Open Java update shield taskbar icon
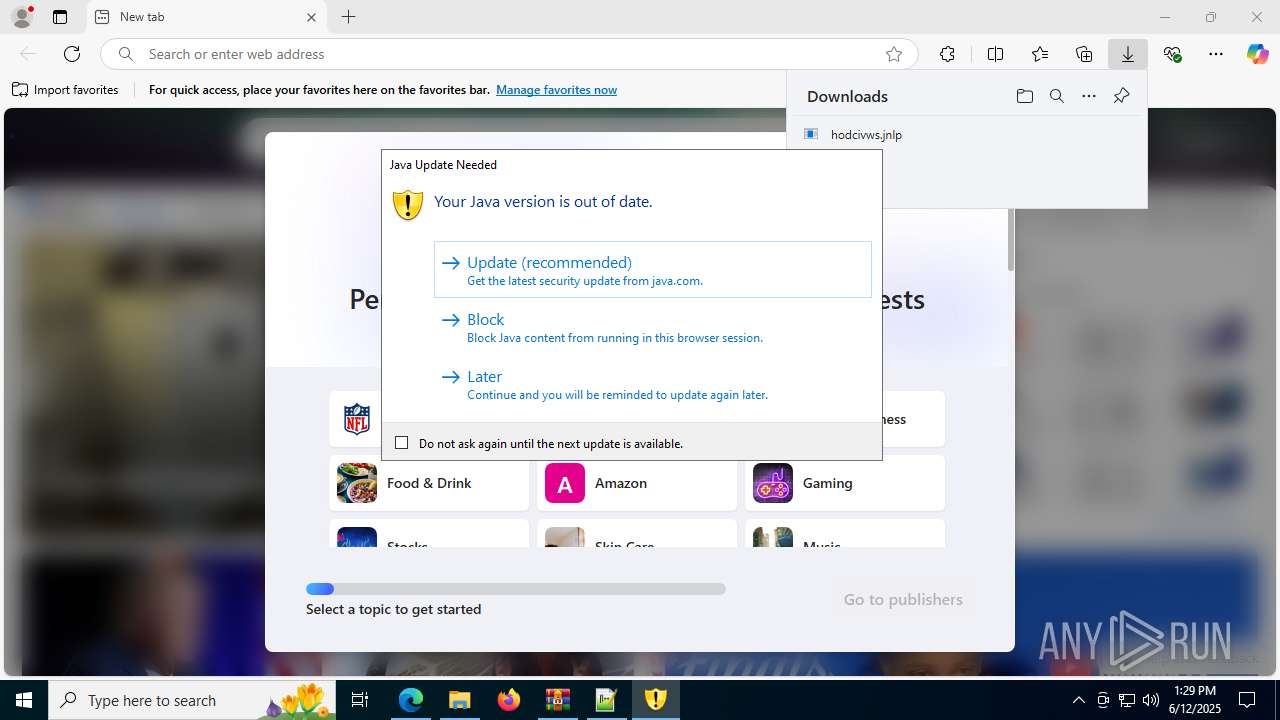This screenshot has height=720, width=1280. click(655, 700)
